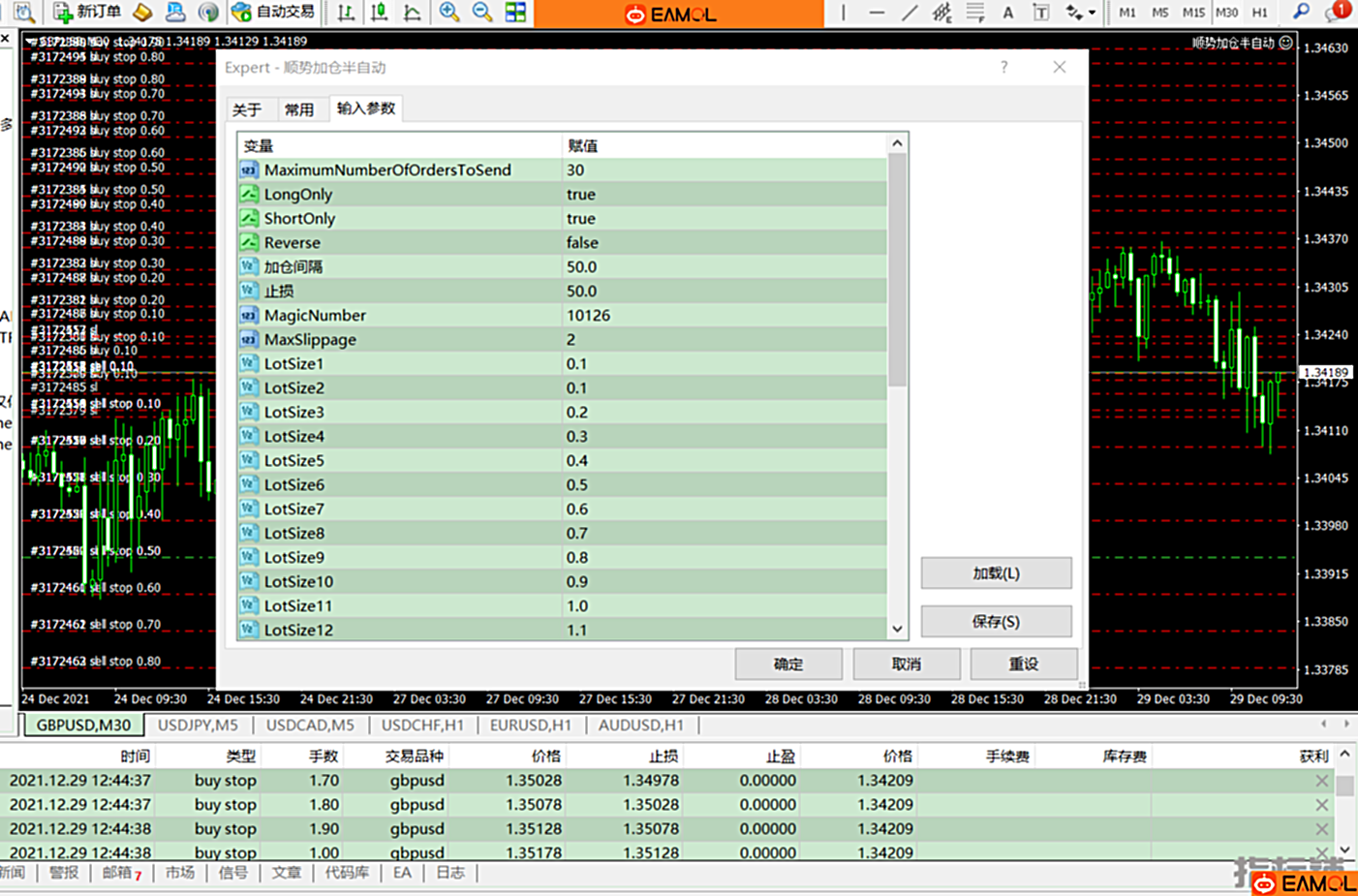The width and height of the screenshot is (1358, 896).
Task: Switch to H1 timeframe
Action: [x=1259, y=13]
